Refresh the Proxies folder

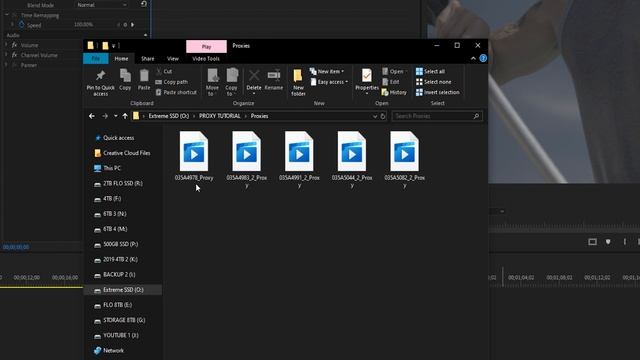click(x=383, y=116)
